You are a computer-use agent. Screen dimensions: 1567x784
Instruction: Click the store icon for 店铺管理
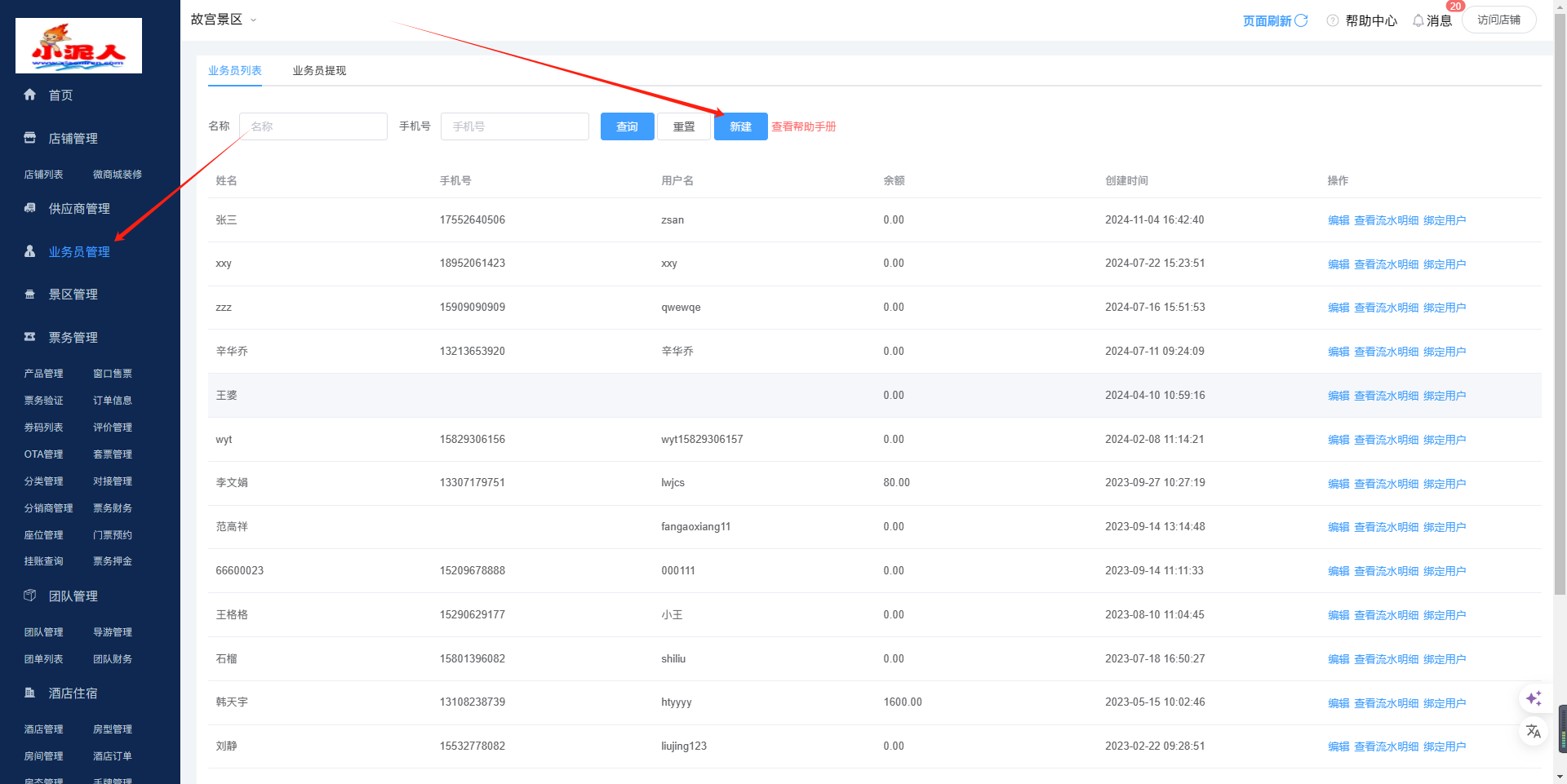tap(30, 138)
